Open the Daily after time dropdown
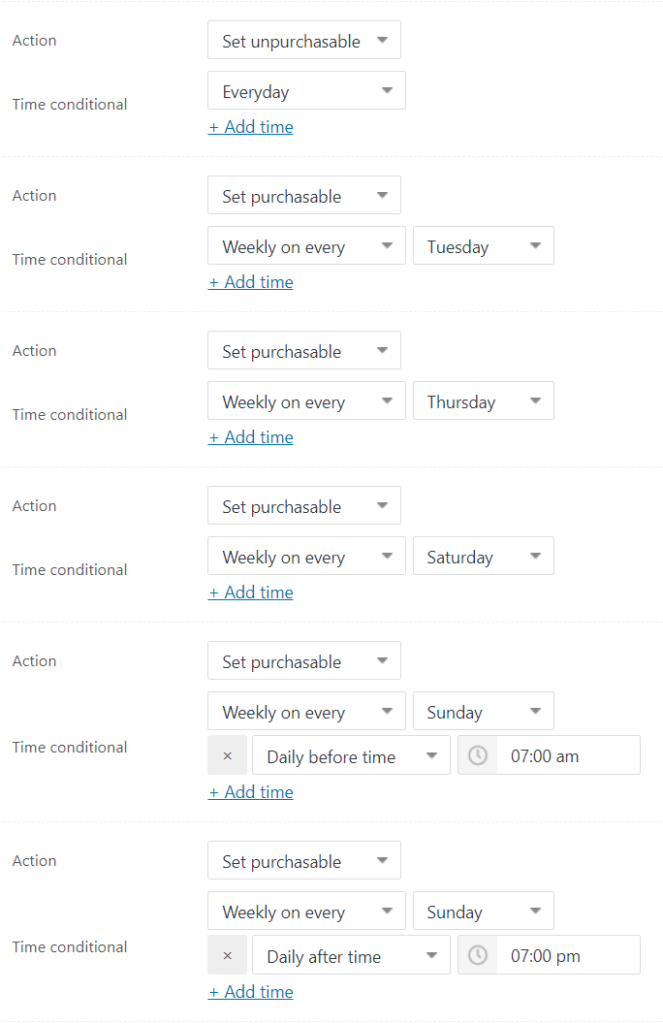Screen dimensions: 663x1024 point(351,955)
